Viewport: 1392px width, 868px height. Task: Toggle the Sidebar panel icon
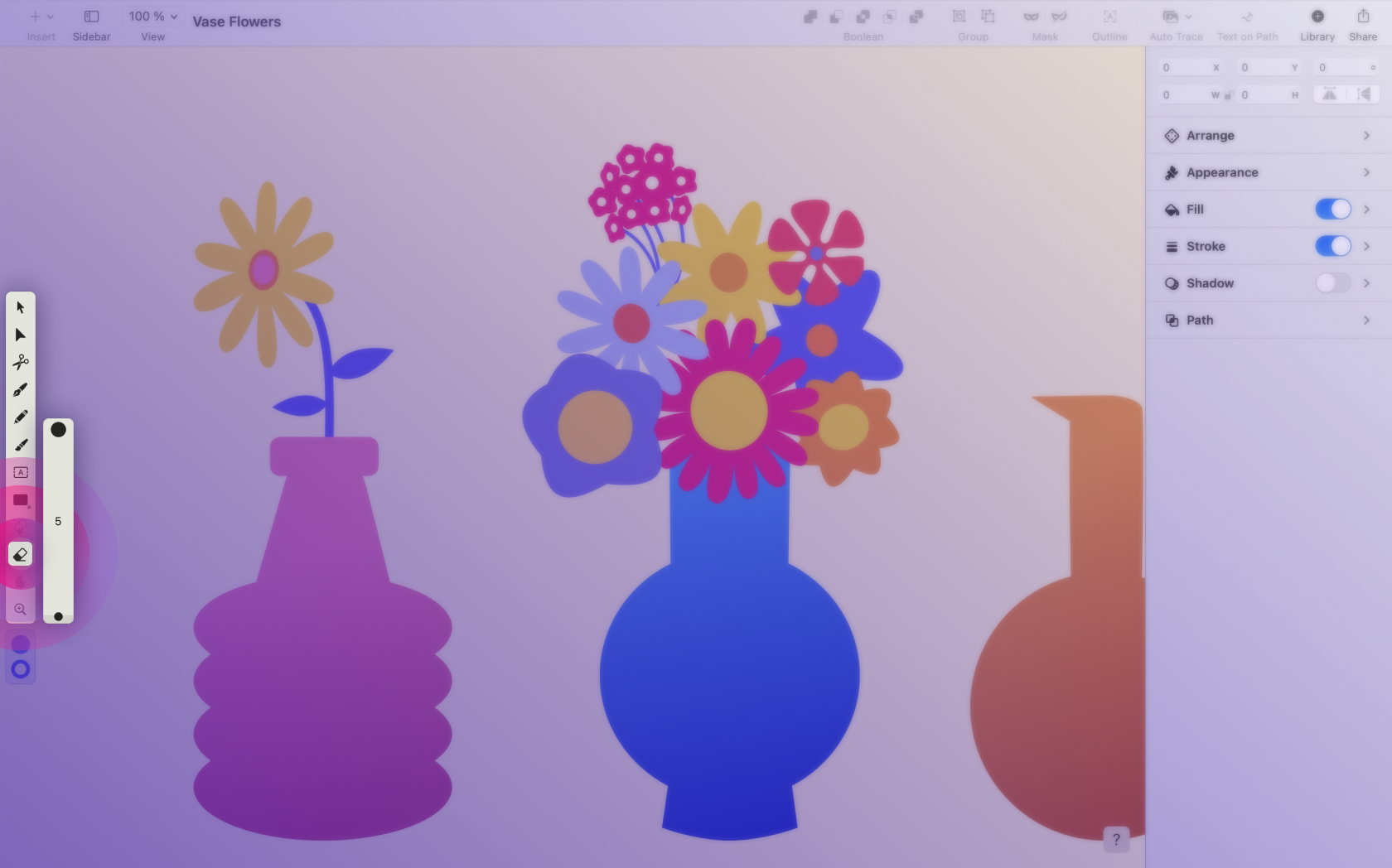[x=91, y=17]
